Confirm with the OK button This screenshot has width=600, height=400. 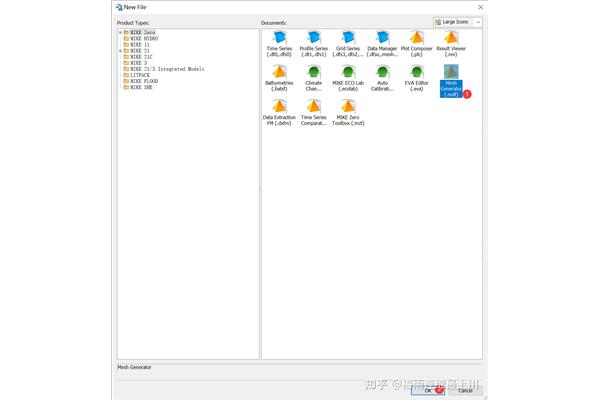pyautogui.click(x=427, y=390)
